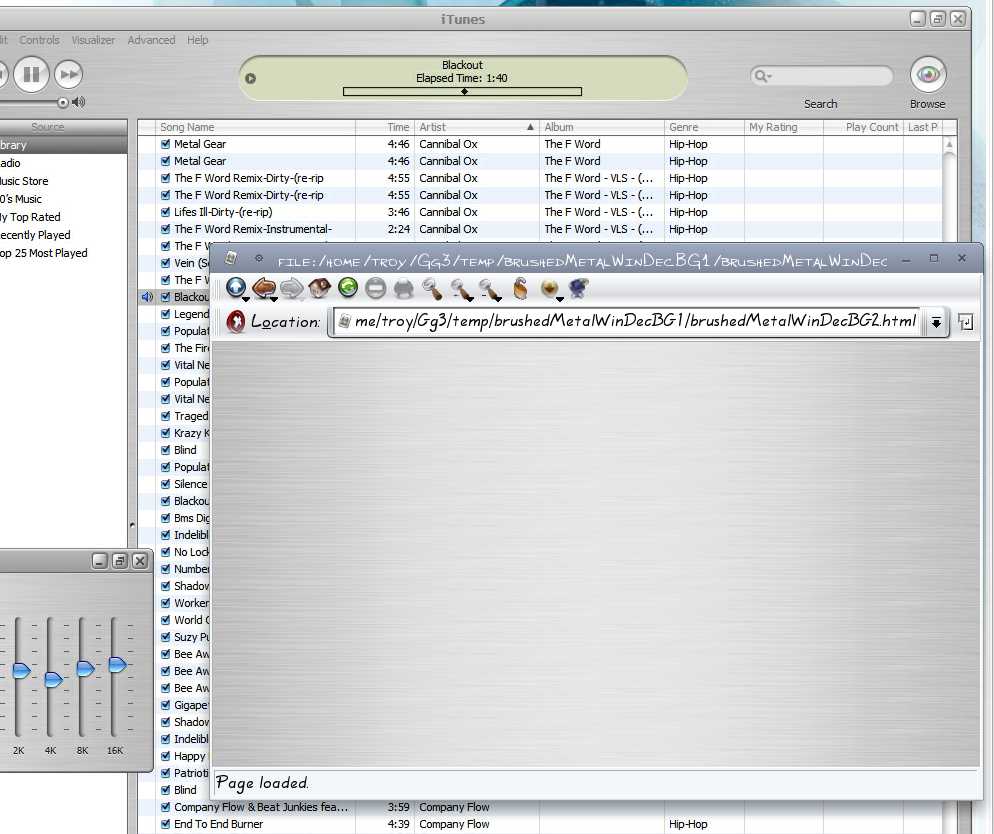Click the Go button right of Location bar
Viewport: 994px width, 834px height.
pos(965,322)
